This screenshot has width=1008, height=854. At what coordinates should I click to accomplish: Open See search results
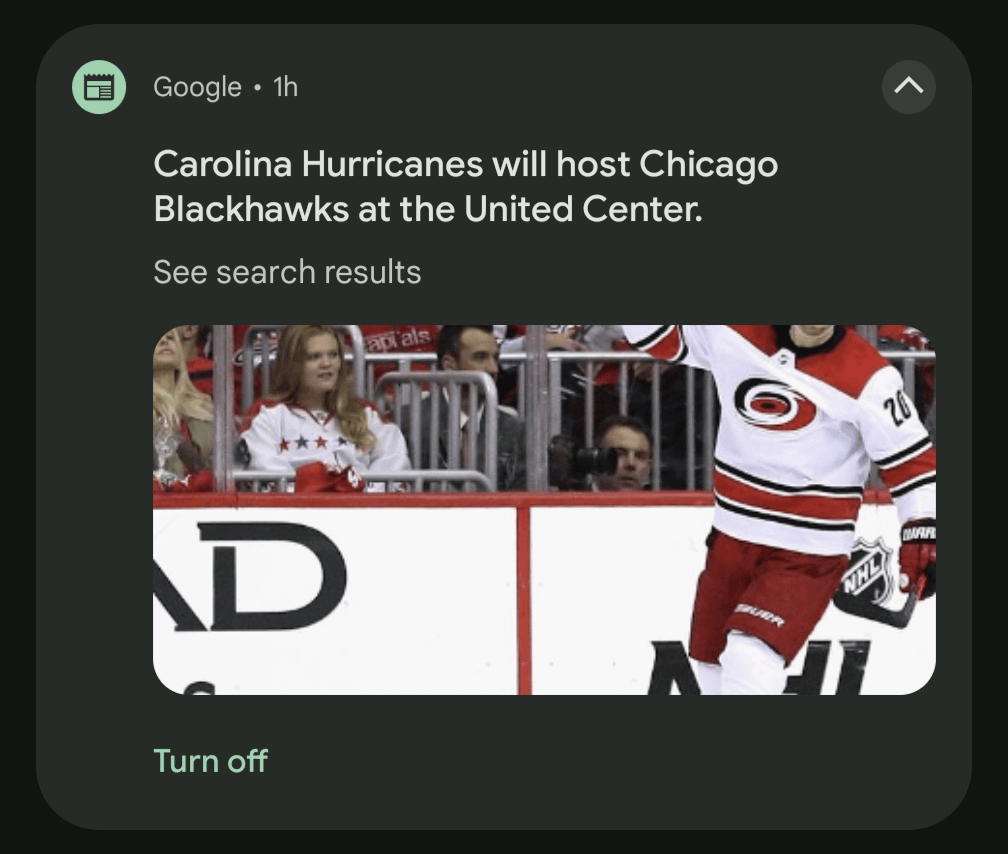[x=287, y=272]
